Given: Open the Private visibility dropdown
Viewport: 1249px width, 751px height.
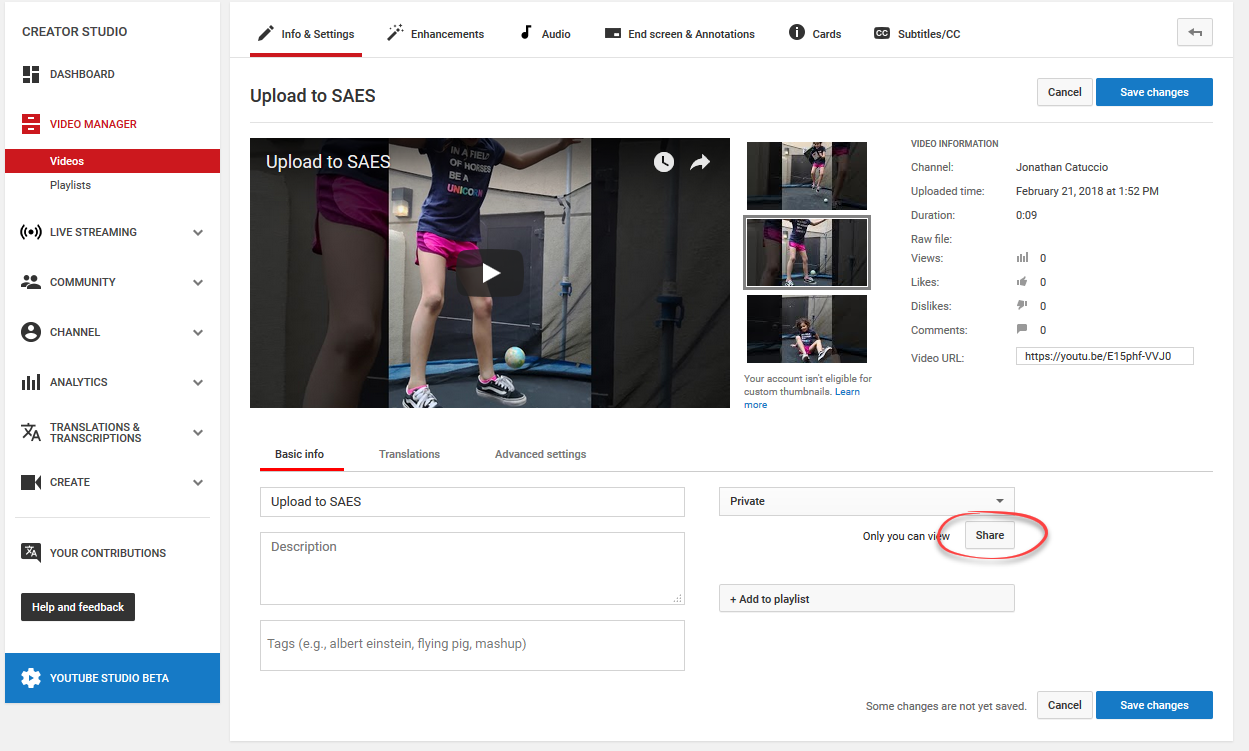Looking at the screenshot, I should coord(867,501).
